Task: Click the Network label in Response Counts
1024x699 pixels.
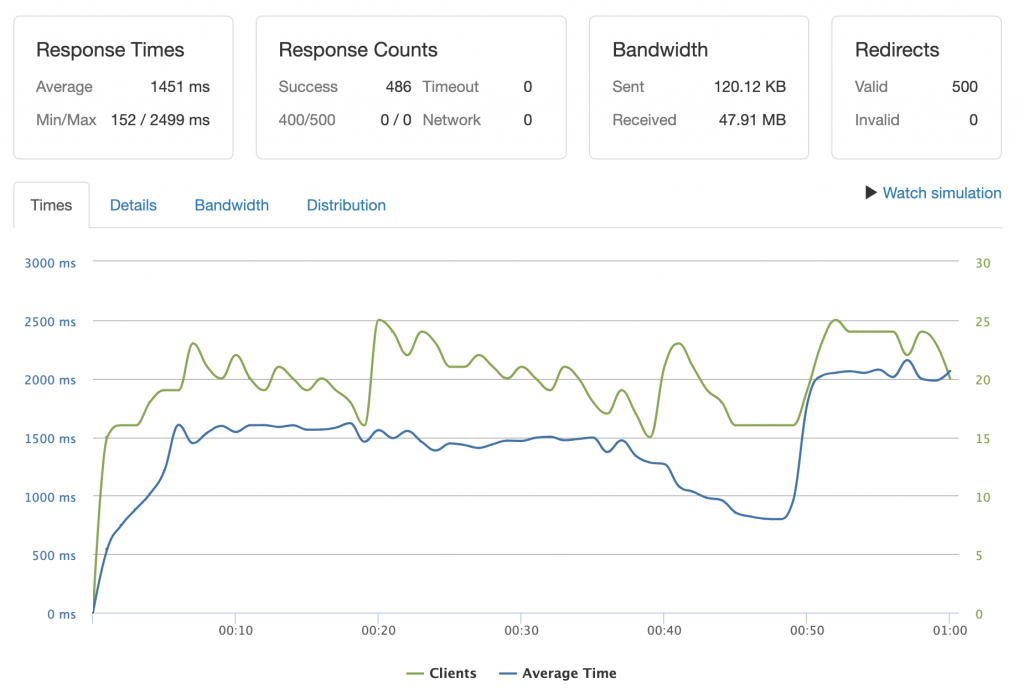Action: (x=452, y=120)
